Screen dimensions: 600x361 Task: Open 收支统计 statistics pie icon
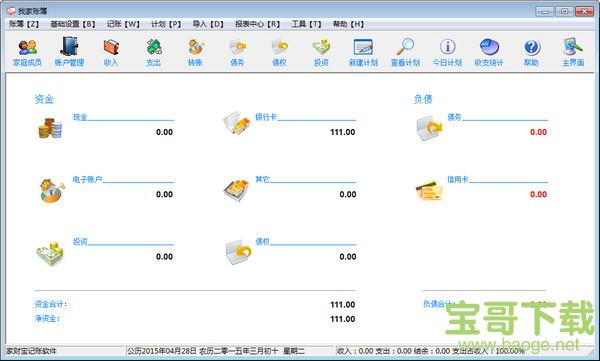[489, 52]
